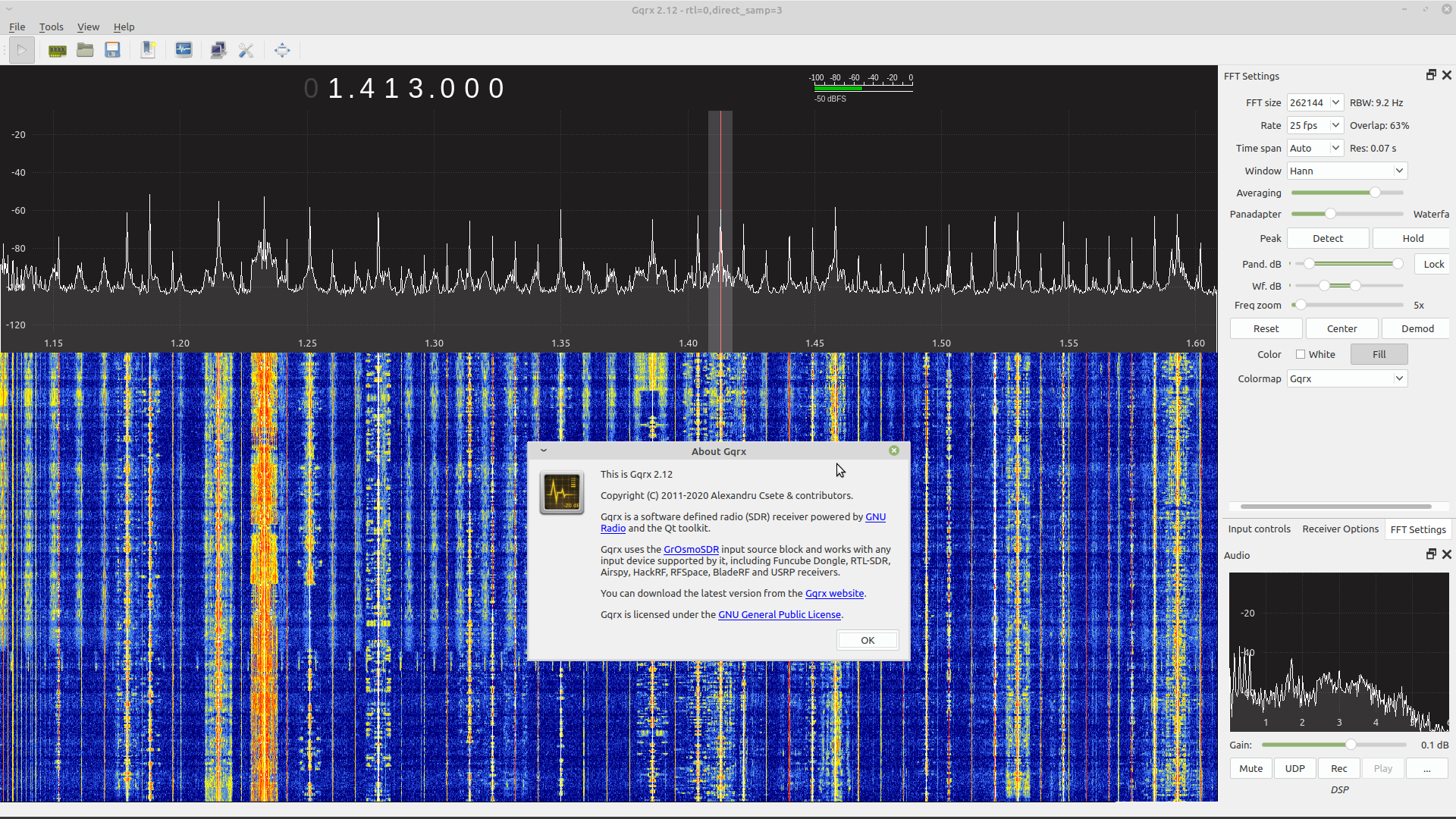Click the load settings folder icon

tap(85, 51)
